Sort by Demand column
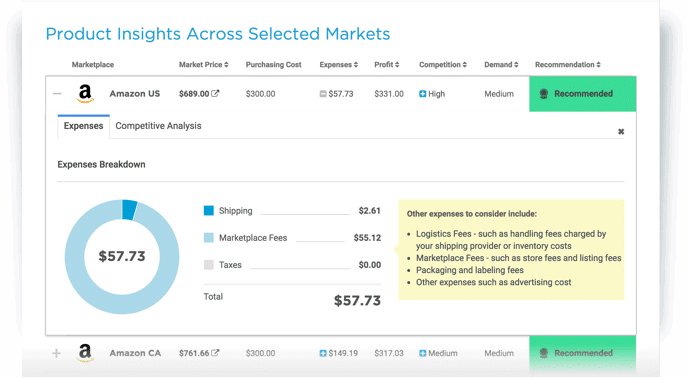The width and height of the screenshot is (689, 378). [x=501, y=65]
